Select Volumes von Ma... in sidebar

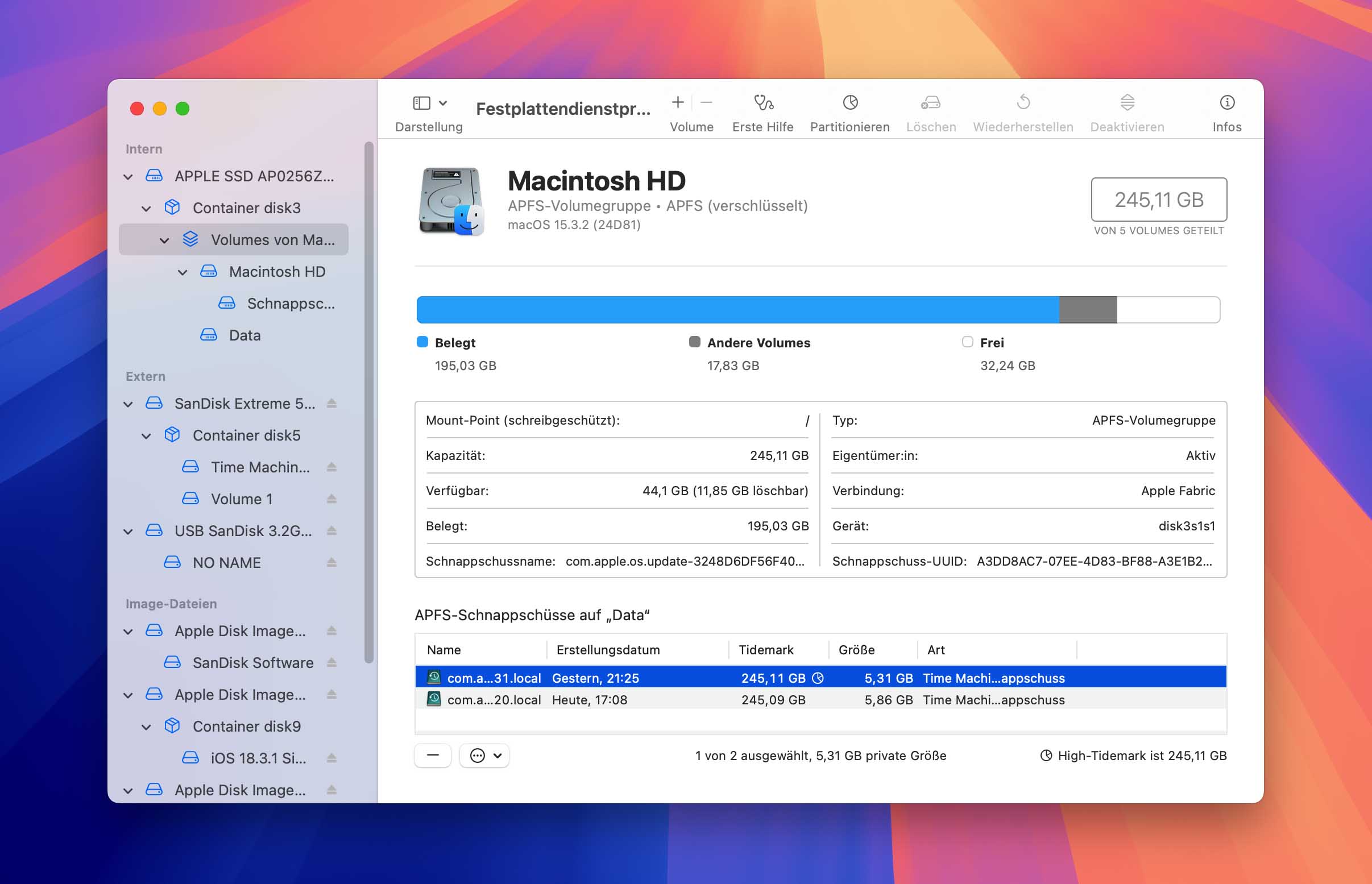(233, 239)
